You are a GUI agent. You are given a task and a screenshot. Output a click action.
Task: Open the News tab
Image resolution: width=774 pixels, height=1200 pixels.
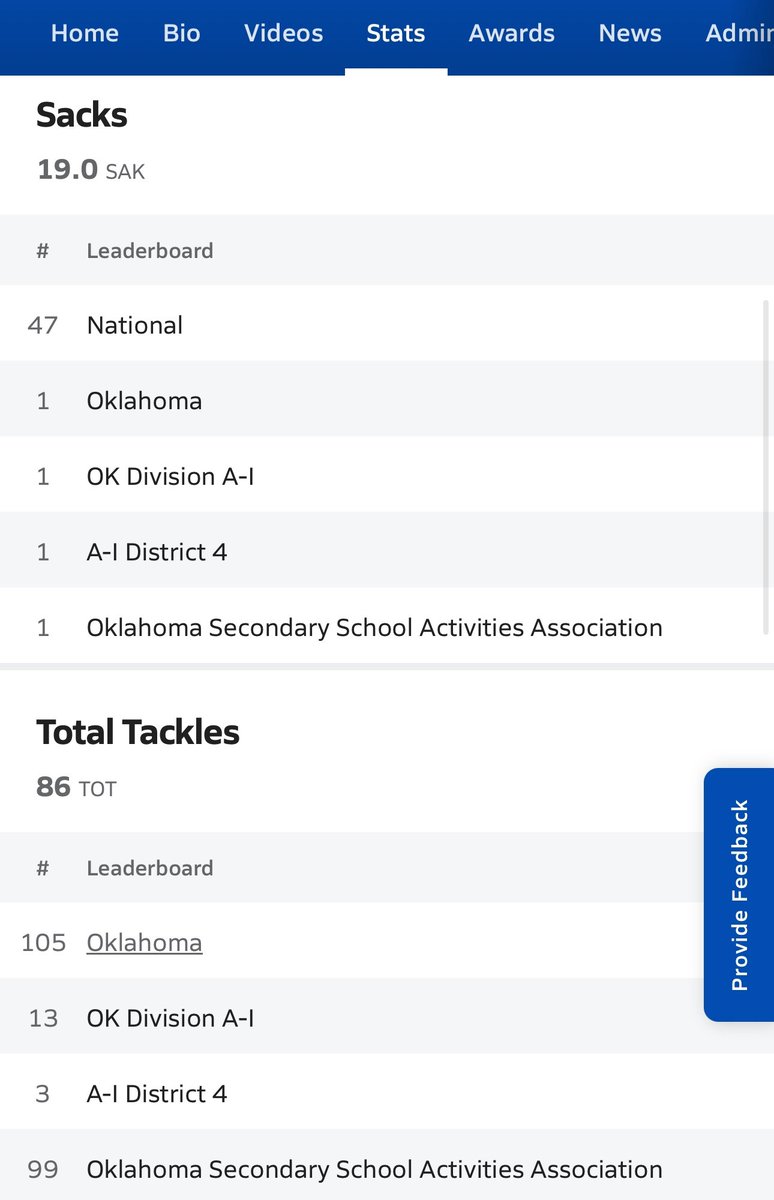coord(630,33)
